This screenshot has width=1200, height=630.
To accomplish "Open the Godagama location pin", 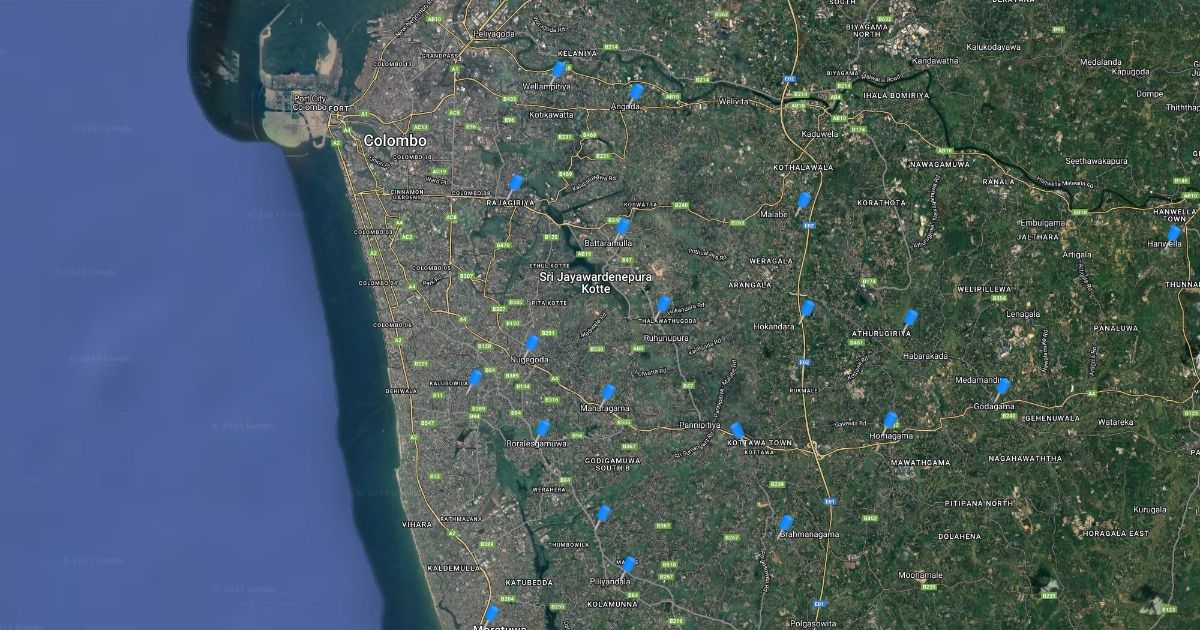I will (x=1003, y=387).
